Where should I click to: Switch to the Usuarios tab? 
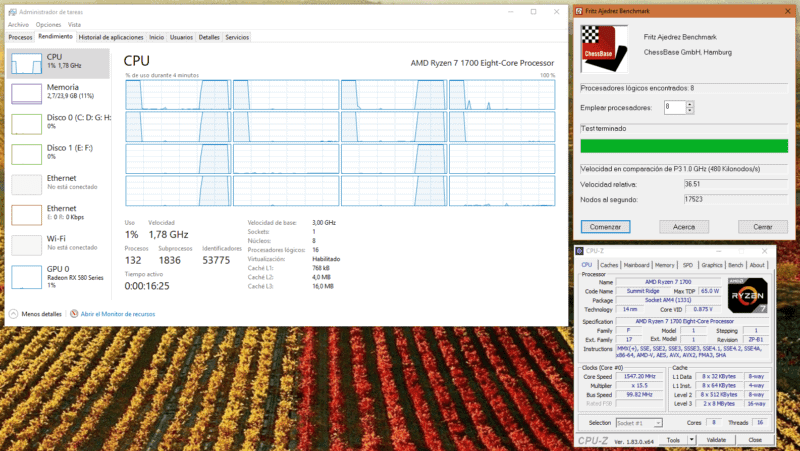[181, 37]
